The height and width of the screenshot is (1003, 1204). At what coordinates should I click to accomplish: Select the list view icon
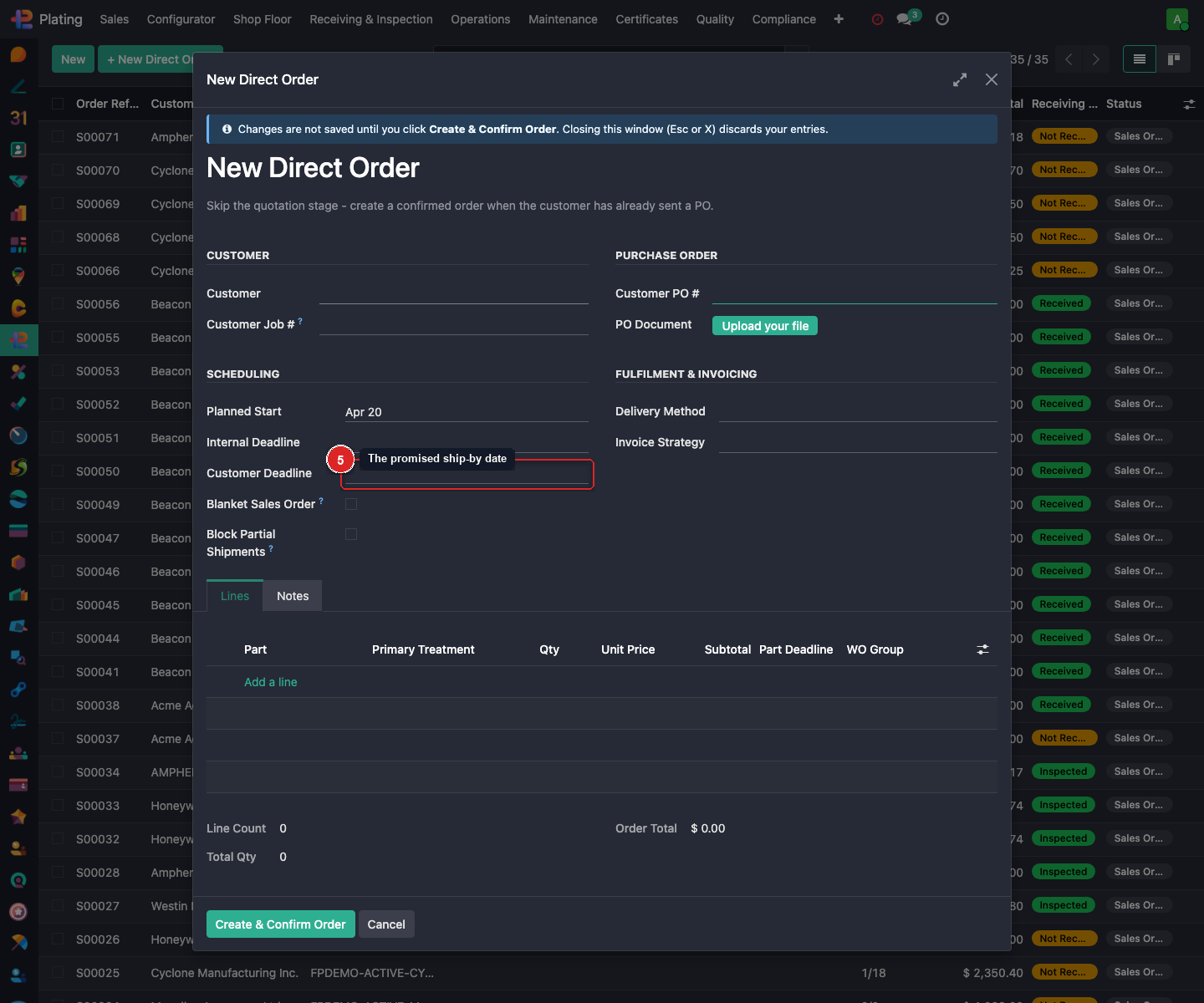(1139, 59)
